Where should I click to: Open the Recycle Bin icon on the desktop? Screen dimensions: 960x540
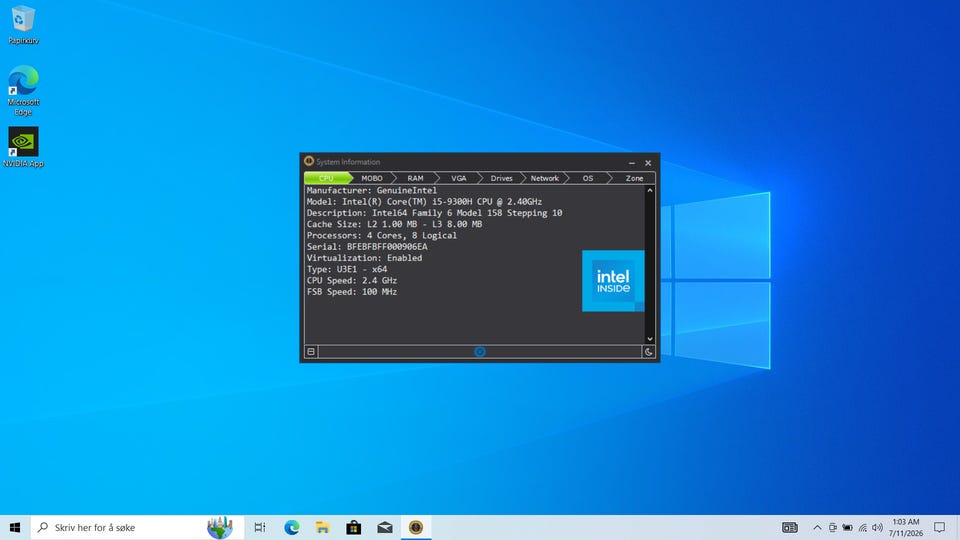23,24
